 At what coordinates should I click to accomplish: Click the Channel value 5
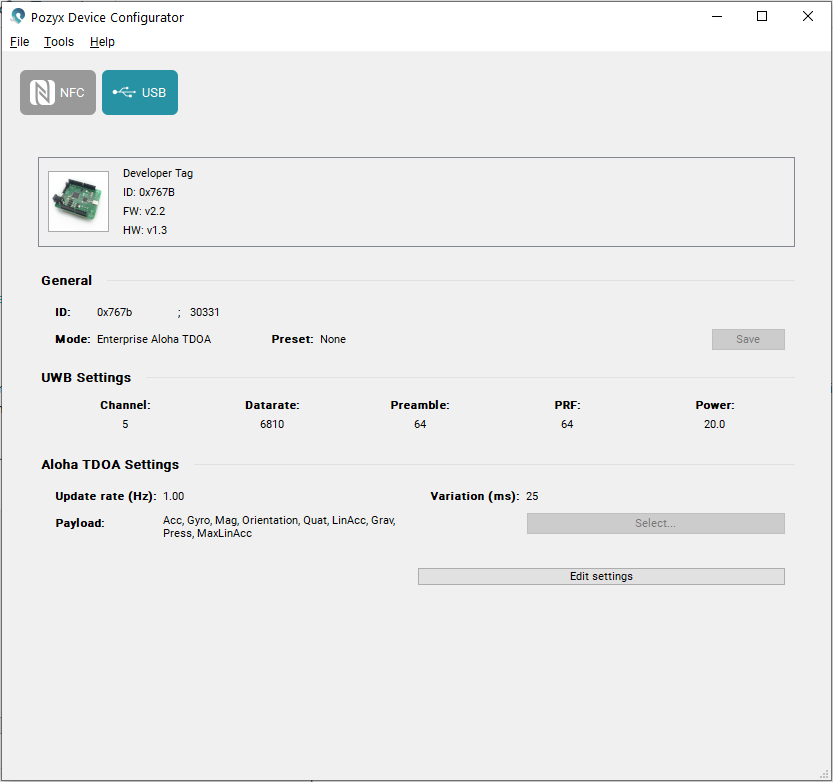(x=125, y=424)
